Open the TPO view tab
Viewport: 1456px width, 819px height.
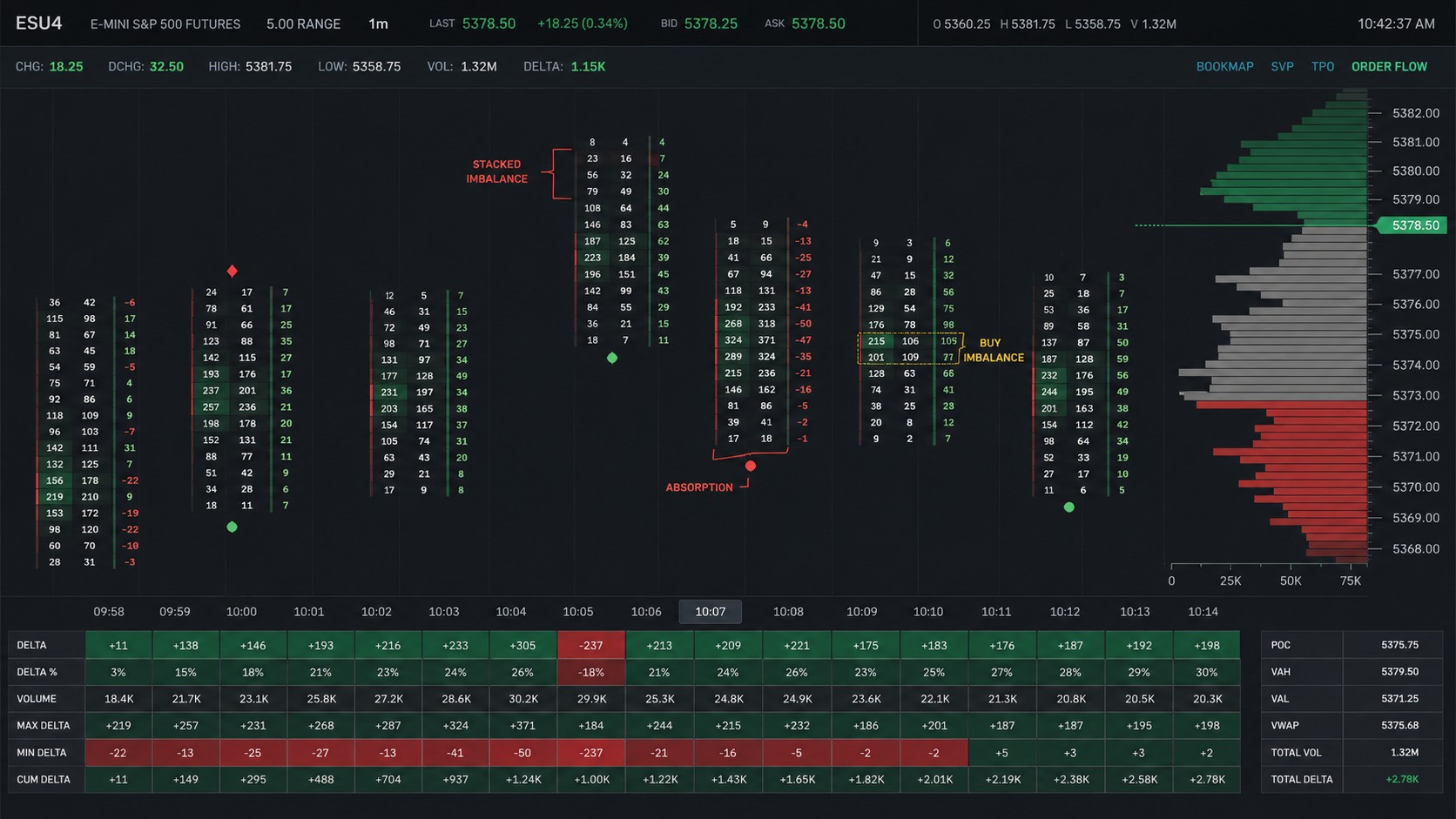[x=1322, y=66]
